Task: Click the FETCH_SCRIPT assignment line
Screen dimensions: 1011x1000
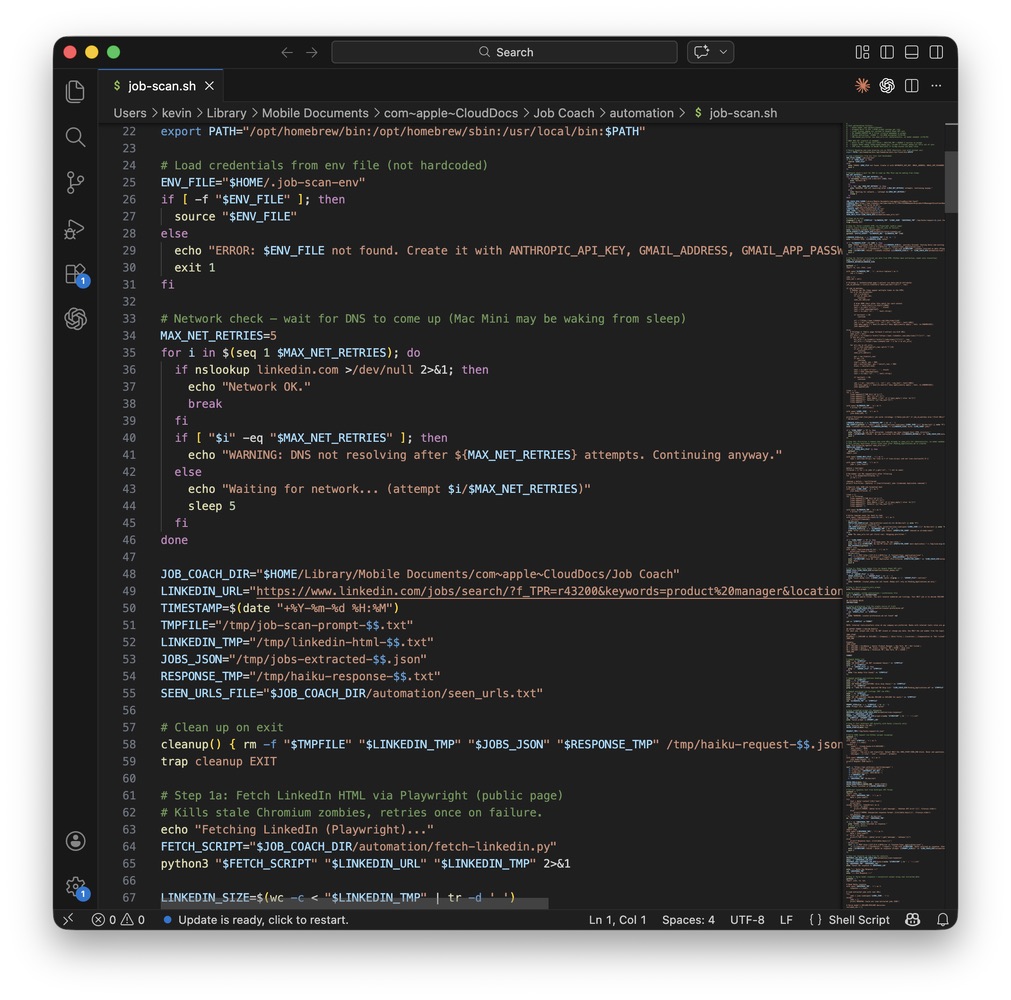Action: (358, 847)
